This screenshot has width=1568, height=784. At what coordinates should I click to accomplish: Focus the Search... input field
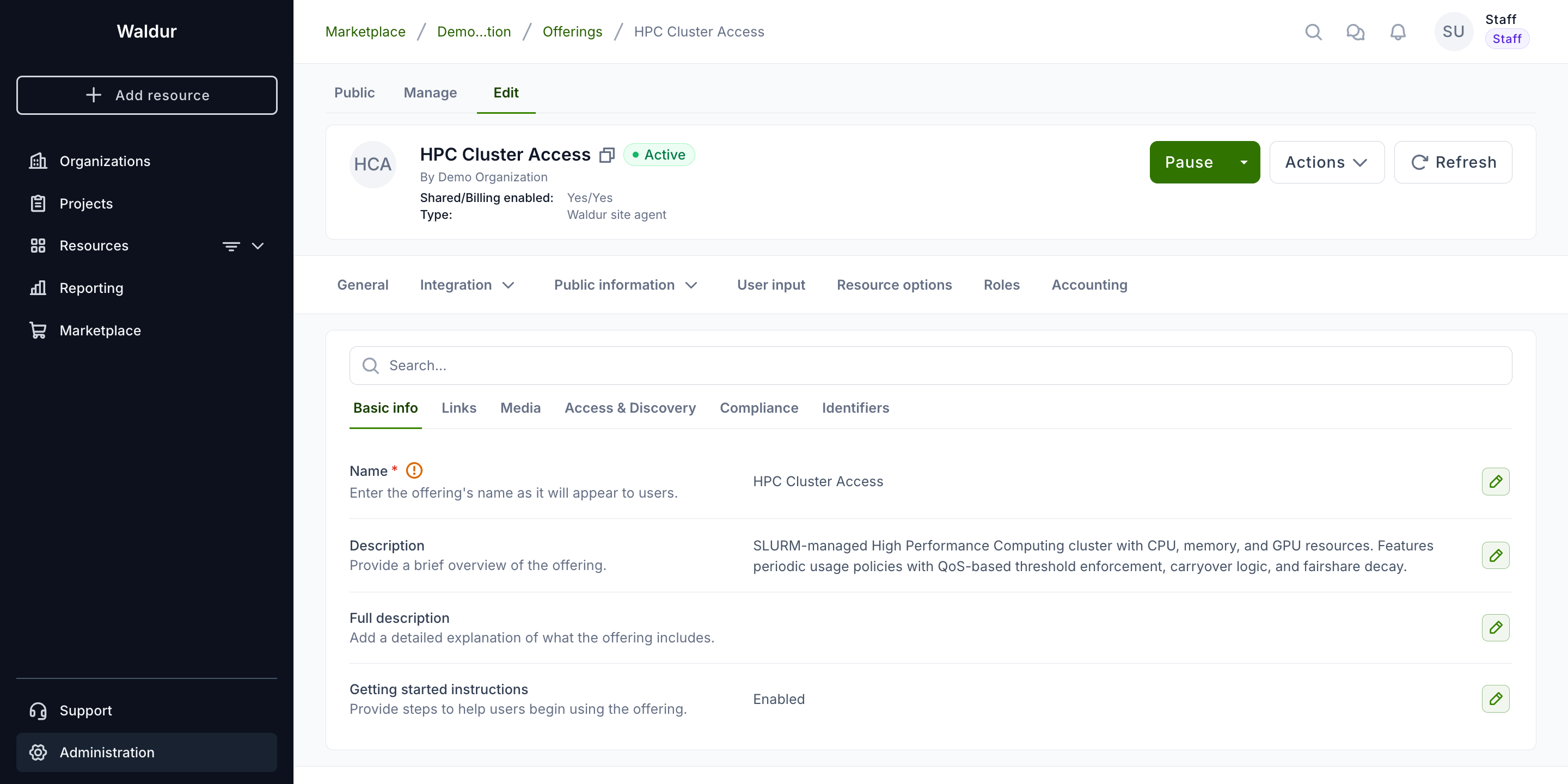[x=930, y=365]
